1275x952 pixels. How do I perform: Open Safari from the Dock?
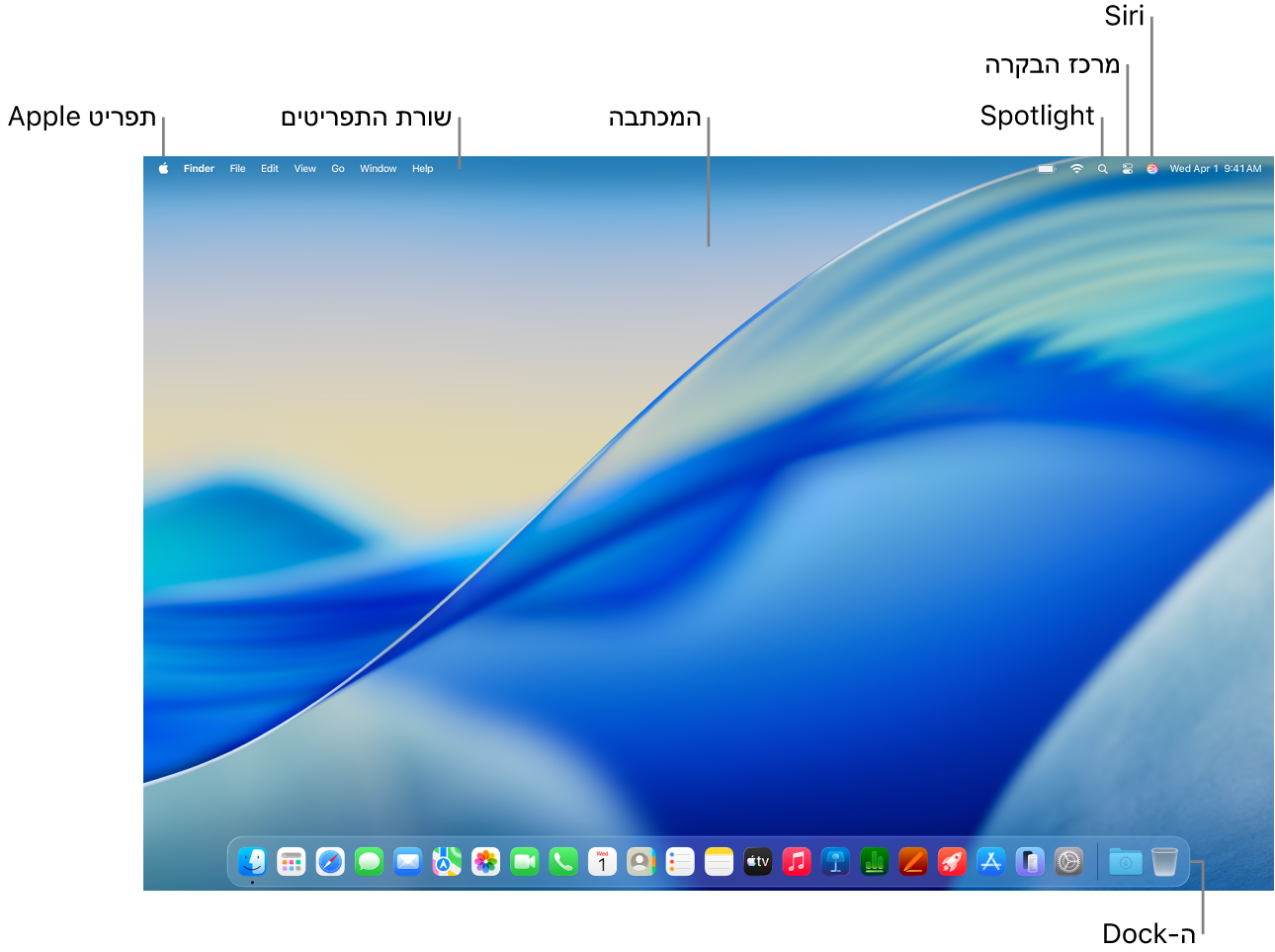pyautogui.click(x=330, y=861)
